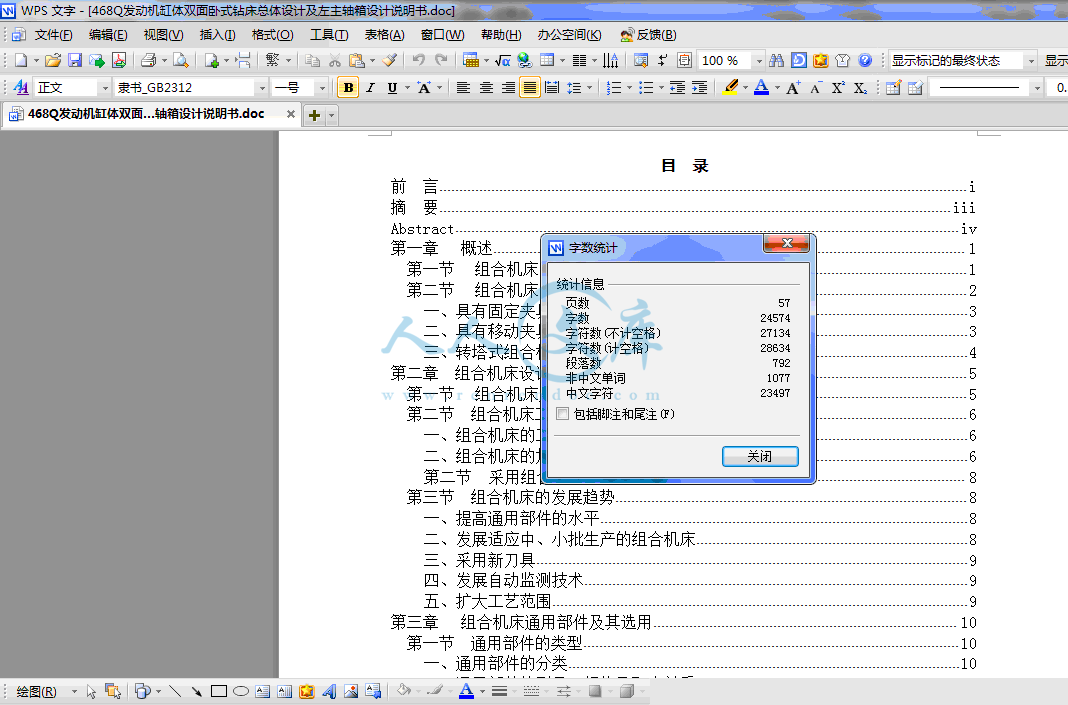Increase paragraph indent
The height and width of the screenshot is (705, 1068).
pos(700,88)
